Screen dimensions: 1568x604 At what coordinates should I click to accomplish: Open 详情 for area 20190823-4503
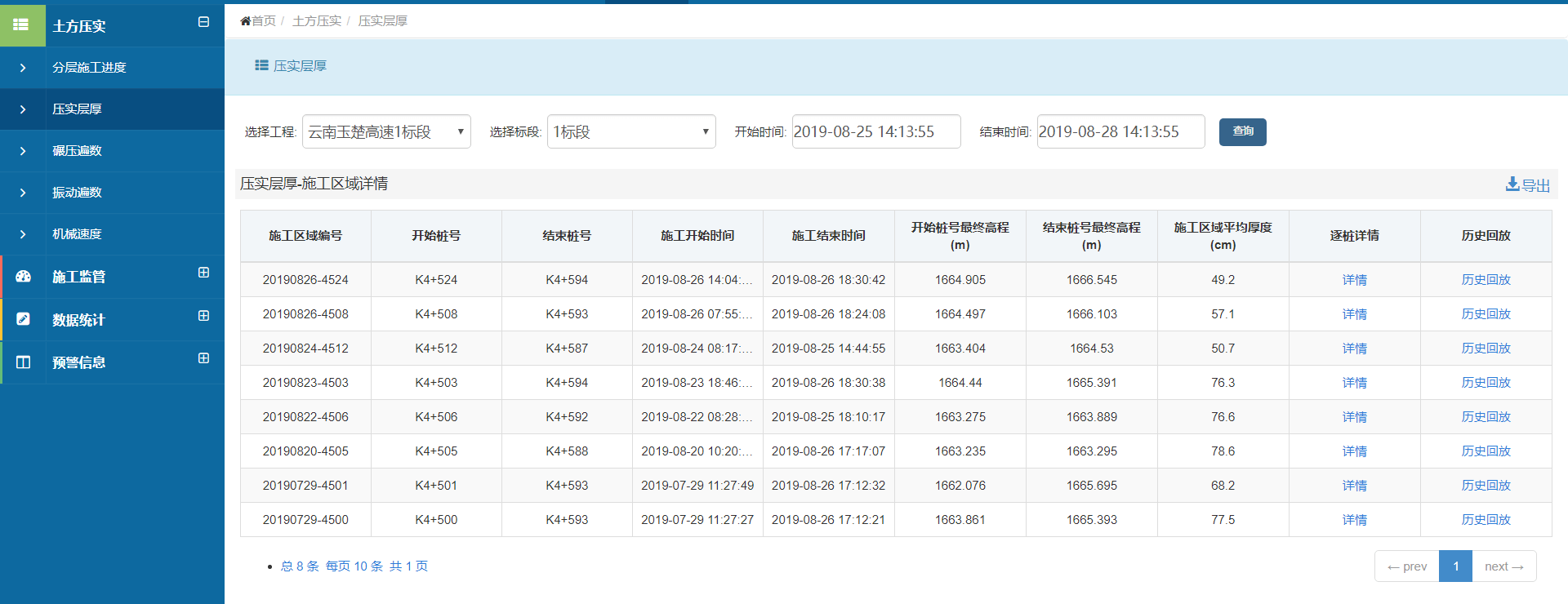[x=1355, y=383]
